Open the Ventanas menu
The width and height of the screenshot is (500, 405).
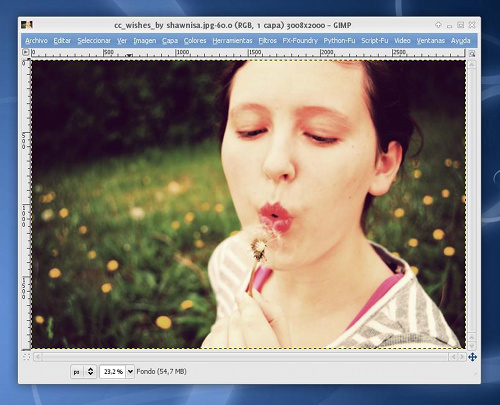(x=430, y=41)
